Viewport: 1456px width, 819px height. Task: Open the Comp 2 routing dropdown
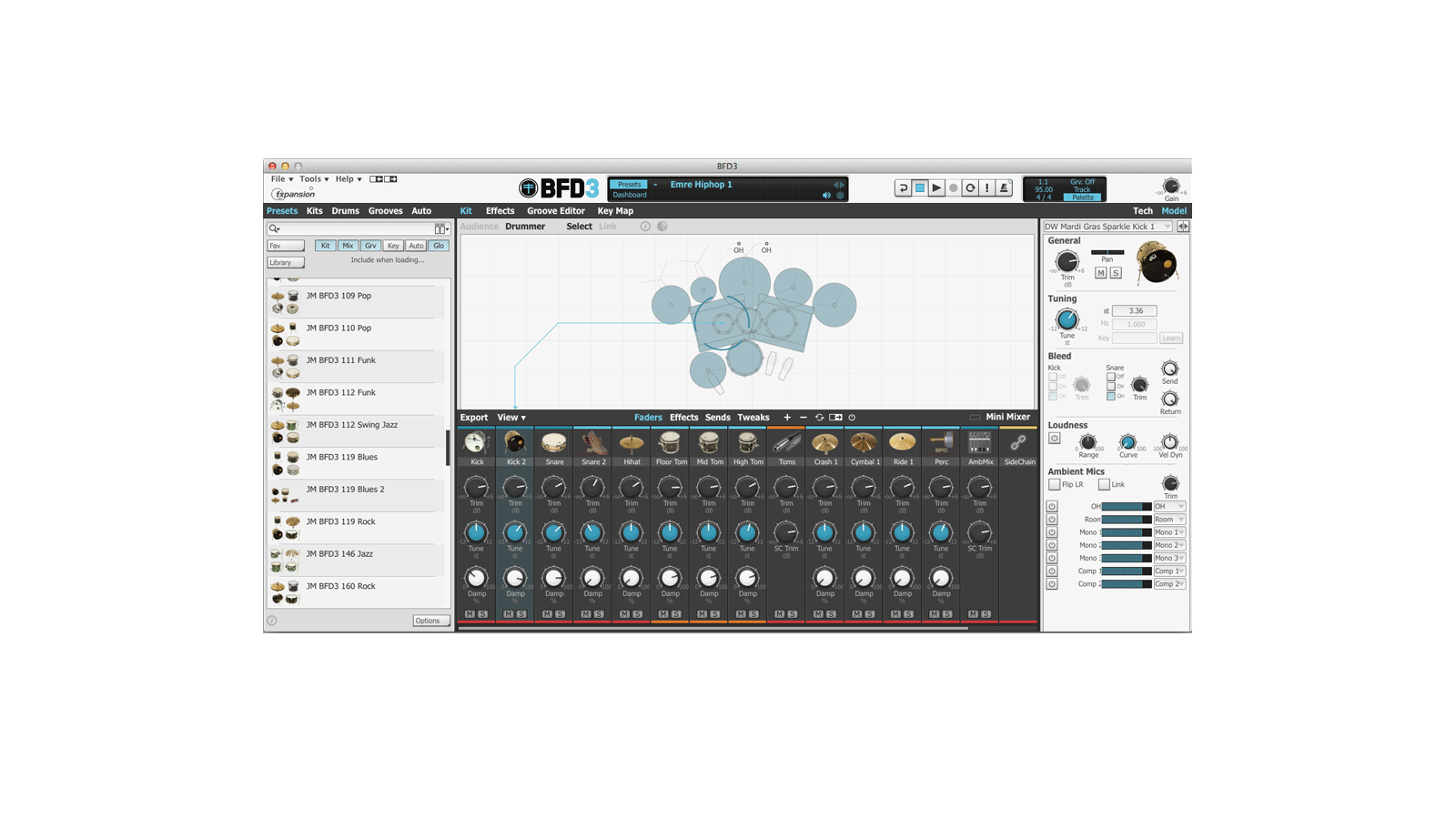click(1169, 584)
